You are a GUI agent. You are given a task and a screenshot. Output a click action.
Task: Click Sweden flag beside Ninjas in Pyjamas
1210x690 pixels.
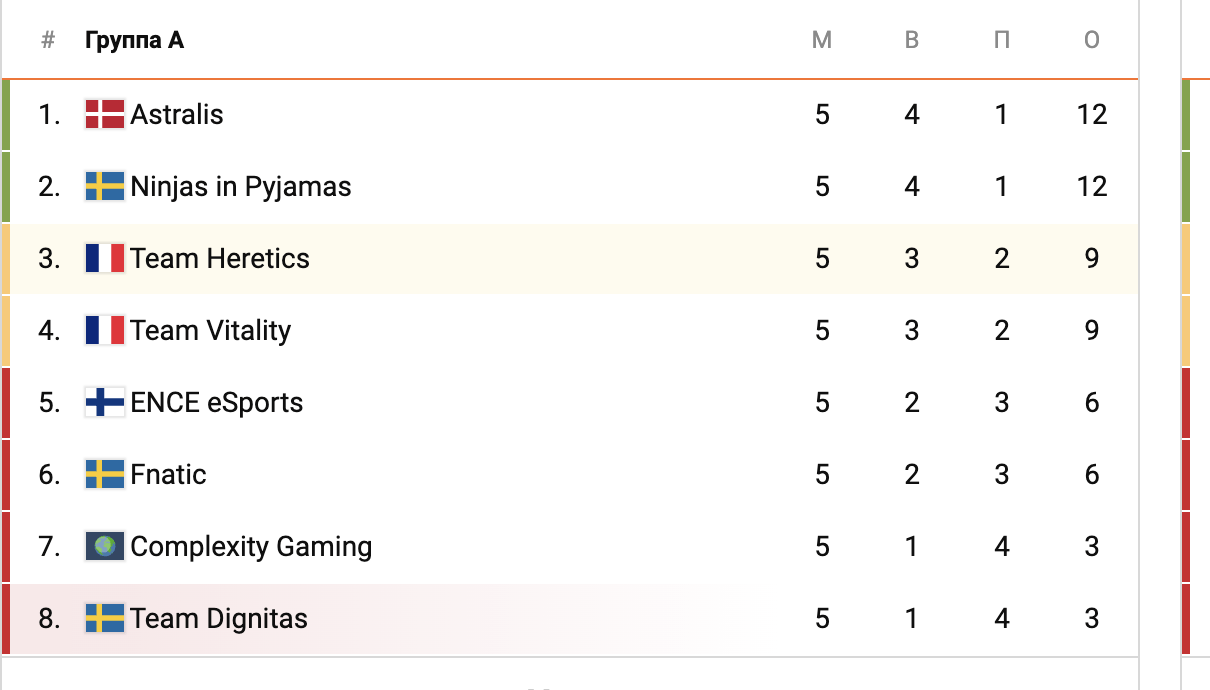pos(105,186)
